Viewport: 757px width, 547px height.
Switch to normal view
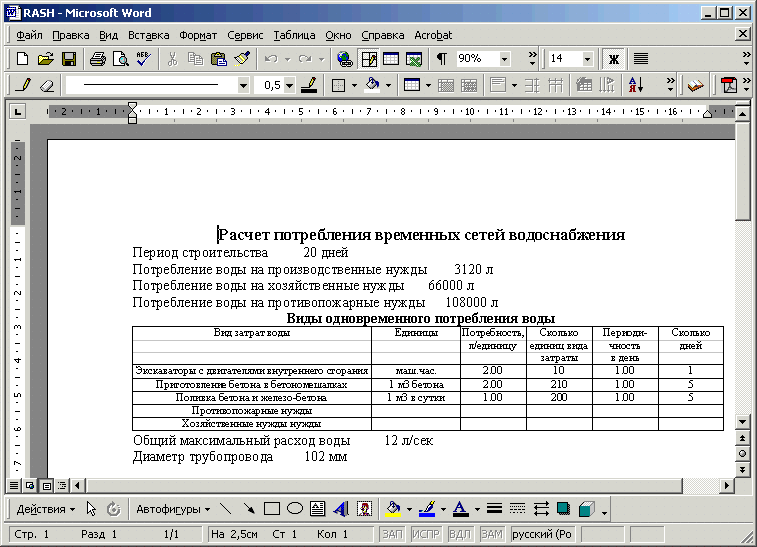(x=14, y=485)
